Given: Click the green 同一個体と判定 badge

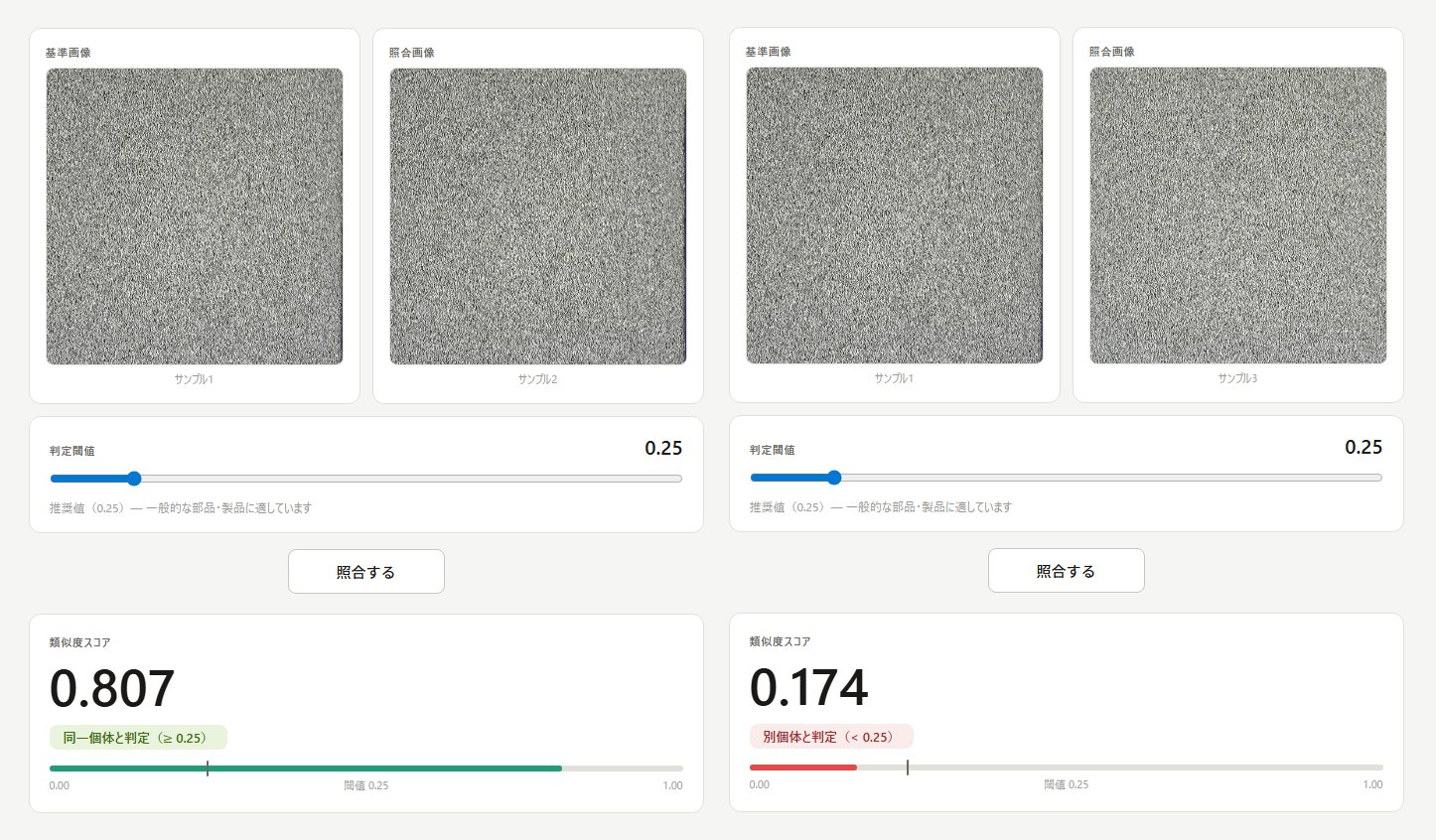Looking at the screenshot, I should coord(138,738).
